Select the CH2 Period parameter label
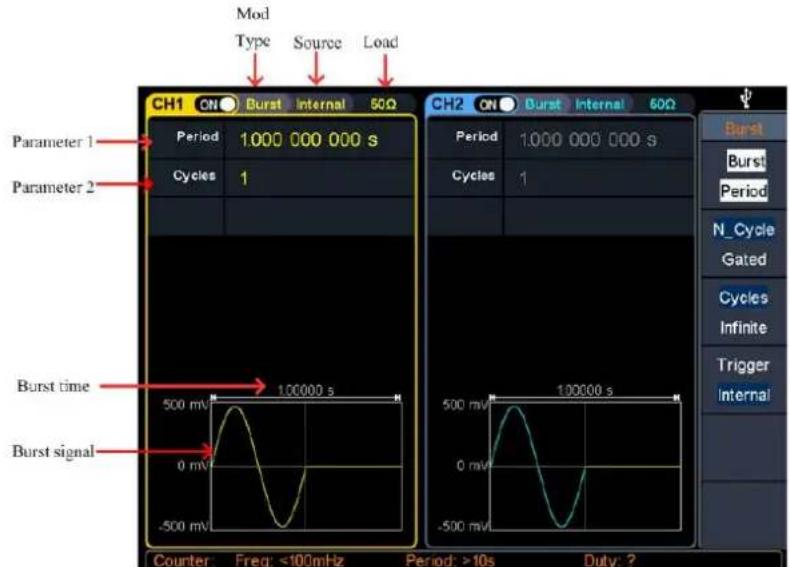The image size is (790, 567). [477, 137]
